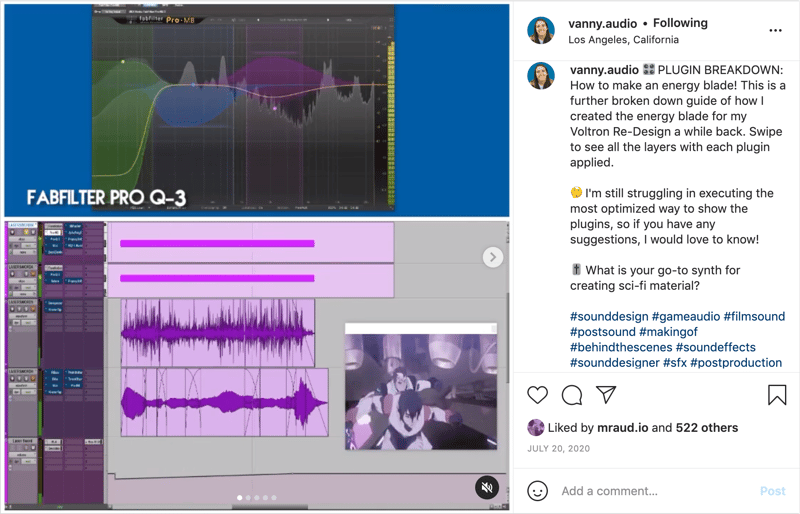Share the post with the paper plane icon
The image size is (800, 514).
pos(606,395)
